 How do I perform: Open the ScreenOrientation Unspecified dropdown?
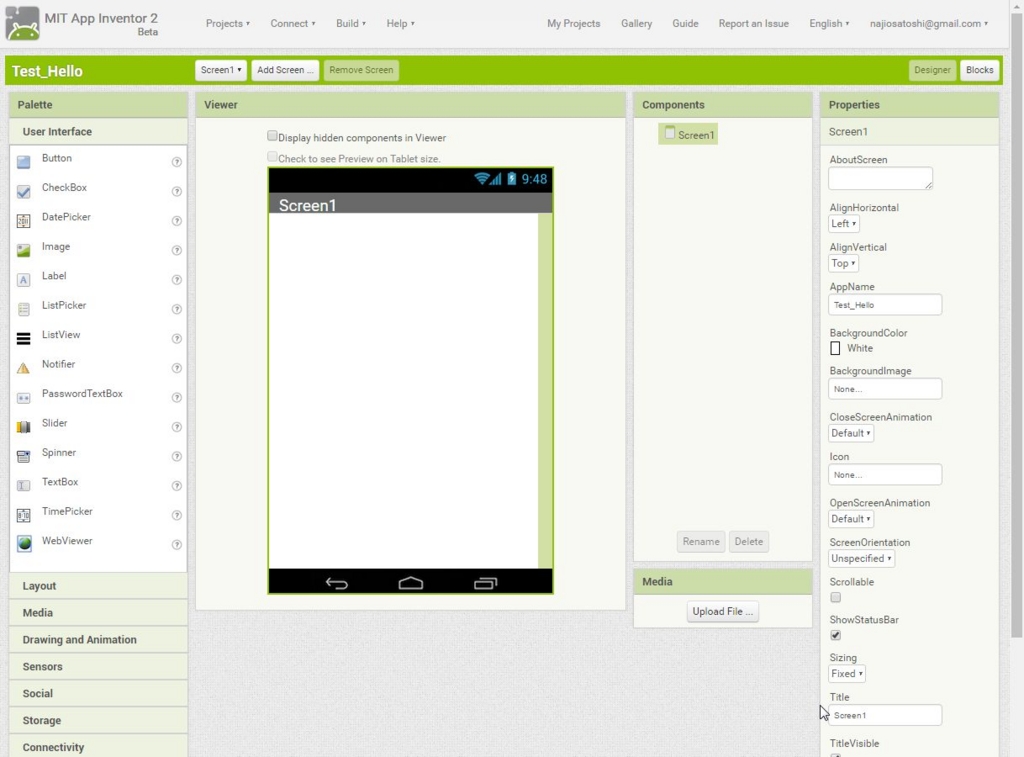point(861,558)
